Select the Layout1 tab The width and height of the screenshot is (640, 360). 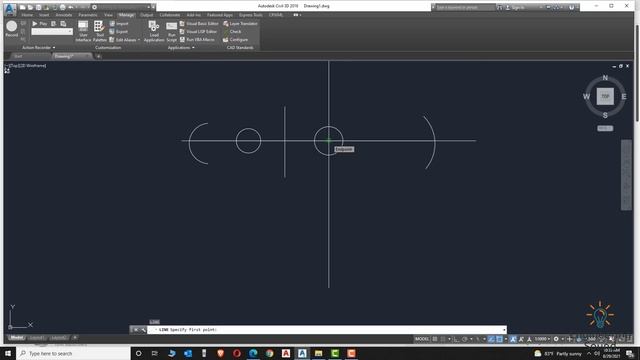pyautogui.click(x=37, y=338)
